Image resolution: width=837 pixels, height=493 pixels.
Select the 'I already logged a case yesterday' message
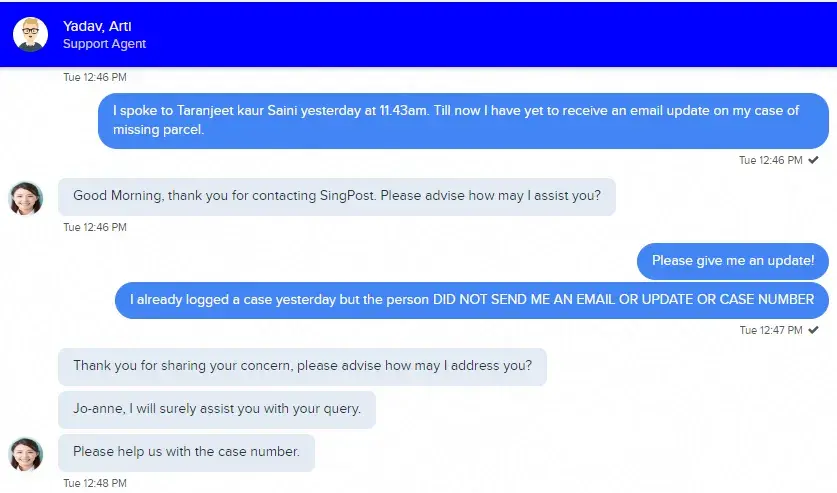click(x=471, y=300)
